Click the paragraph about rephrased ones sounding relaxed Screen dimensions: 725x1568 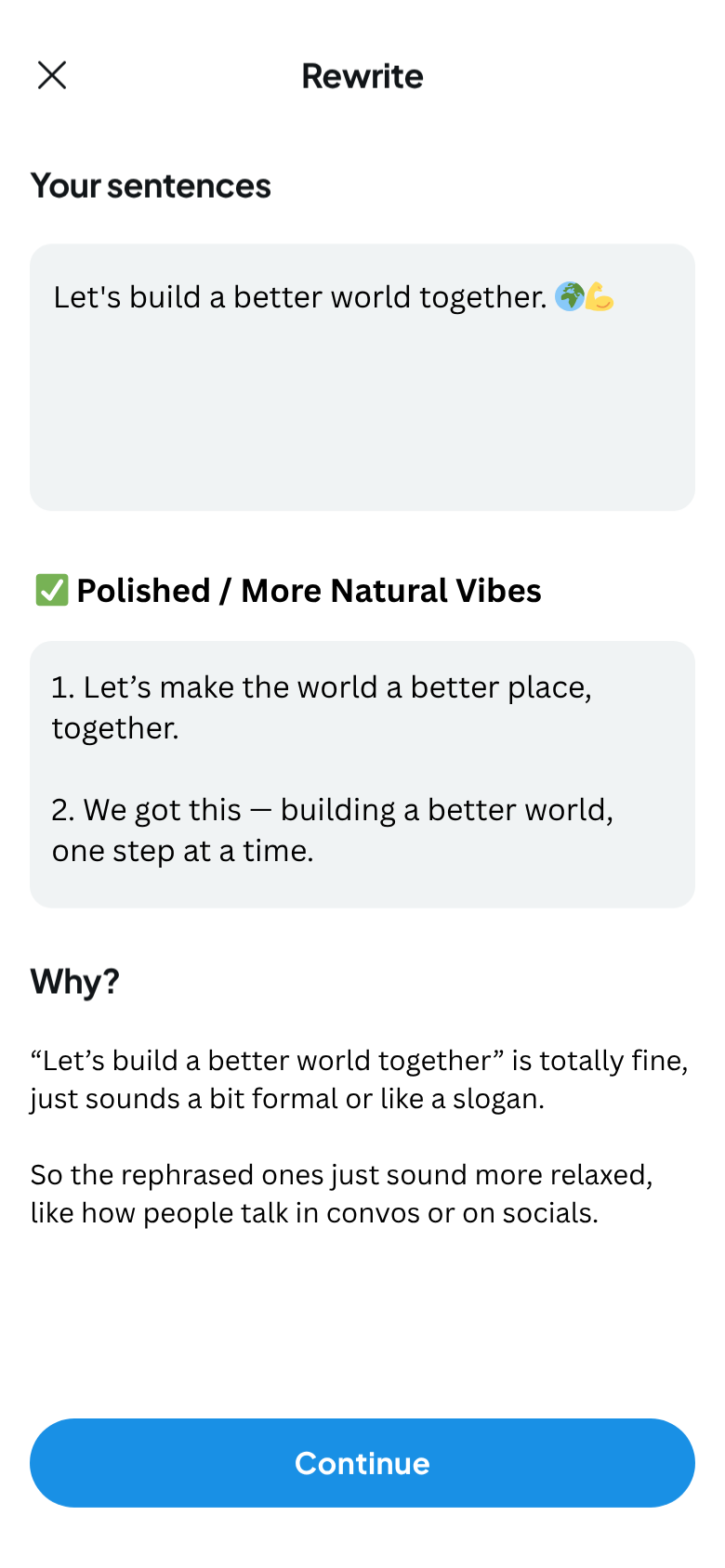342,1194
